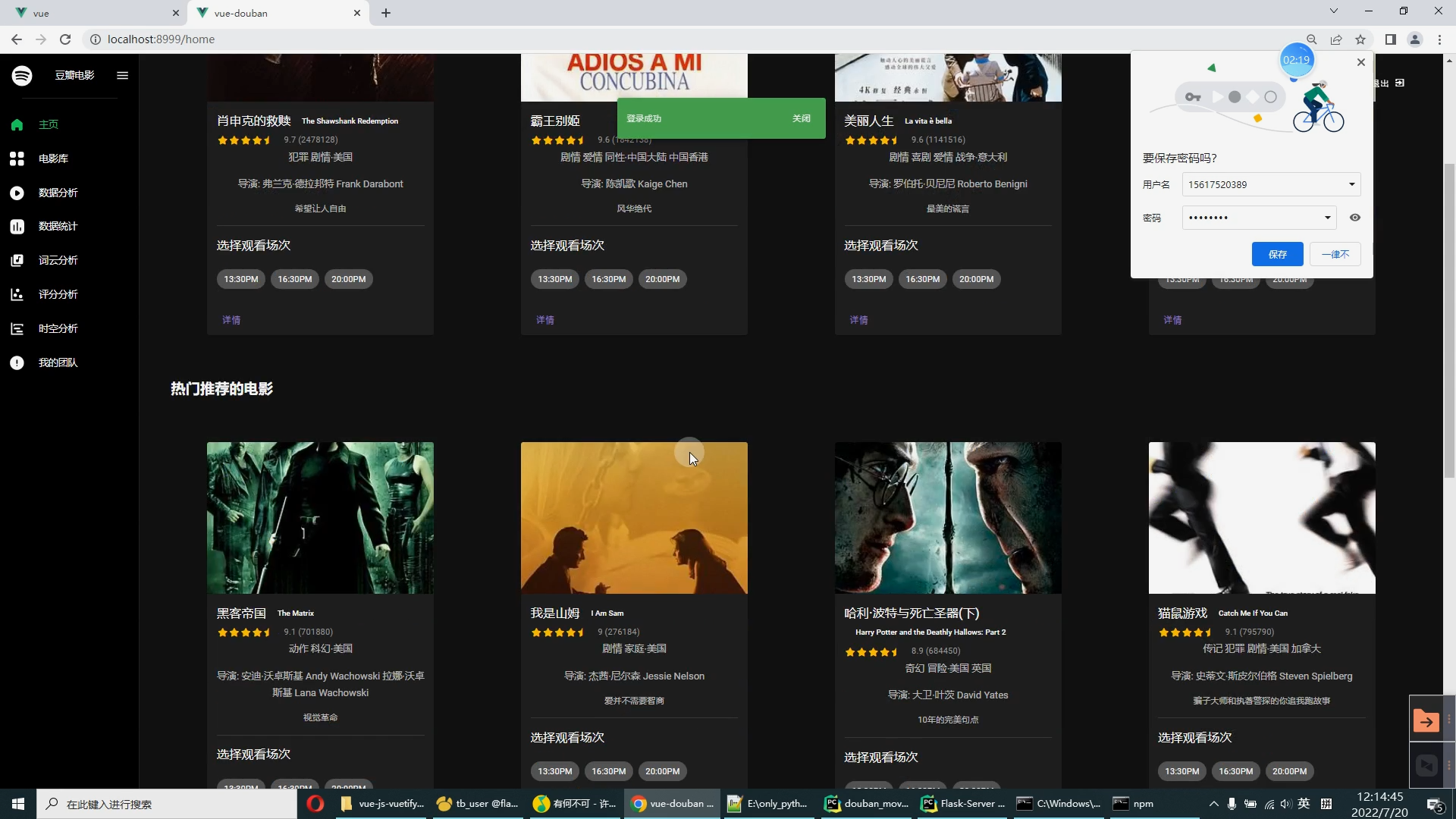Click the 评分分析 scatter chart icon
This screenshot has height=819, width=1456.
(17, 294)
